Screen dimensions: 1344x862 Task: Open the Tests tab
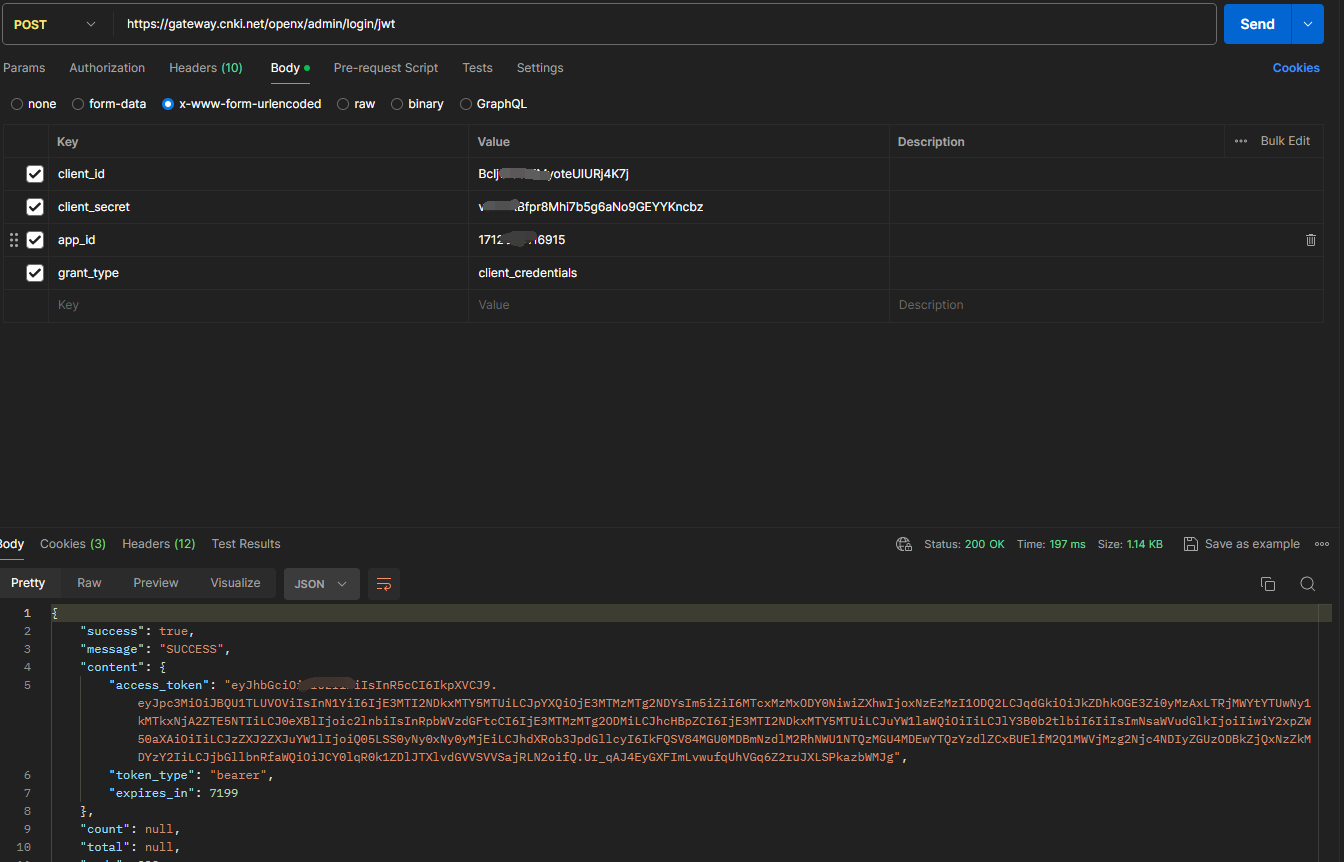pyautogui.click(x=477, y=68)
